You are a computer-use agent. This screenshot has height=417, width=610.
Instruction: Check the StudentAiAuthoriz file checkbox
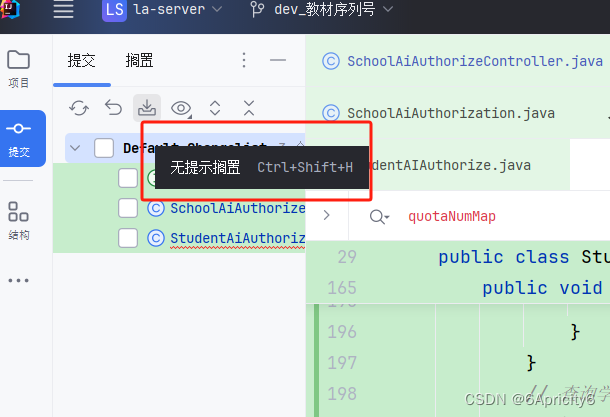pos(128,238)
